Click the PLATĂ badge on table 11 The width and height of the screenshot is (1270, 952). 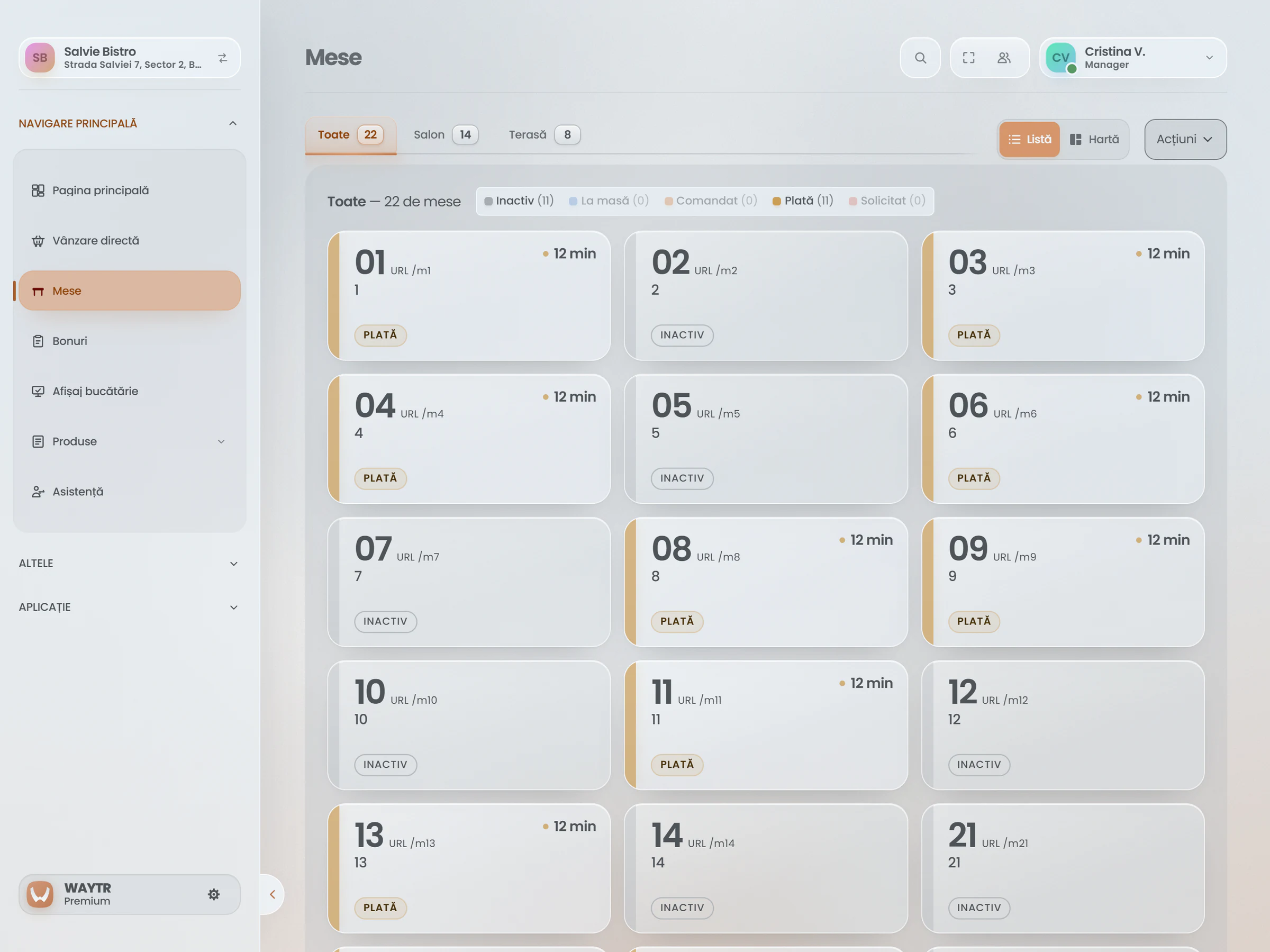(x=677, y=765)
